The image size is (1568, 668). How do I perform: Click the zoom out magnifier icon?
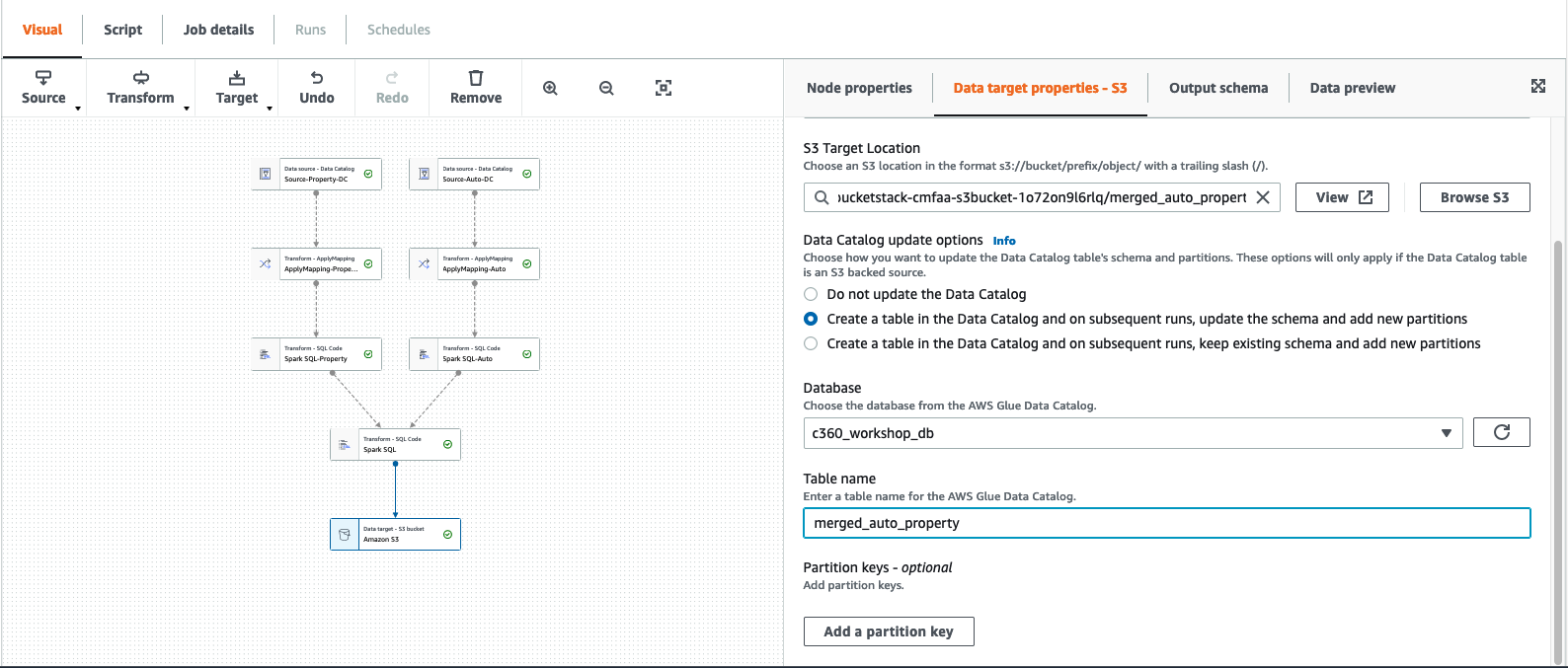coord(606,88)
